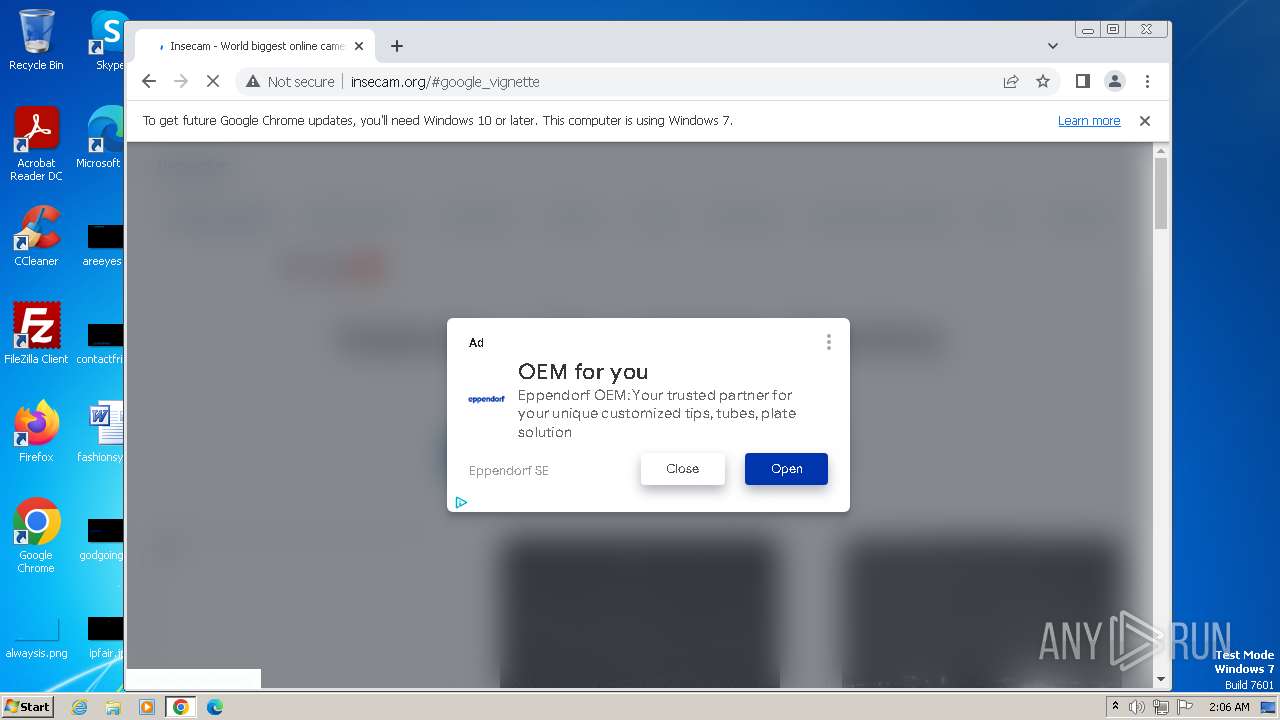Stop loading the page
Viewport: 1280px width, 720px height.
tap(213, 82)
